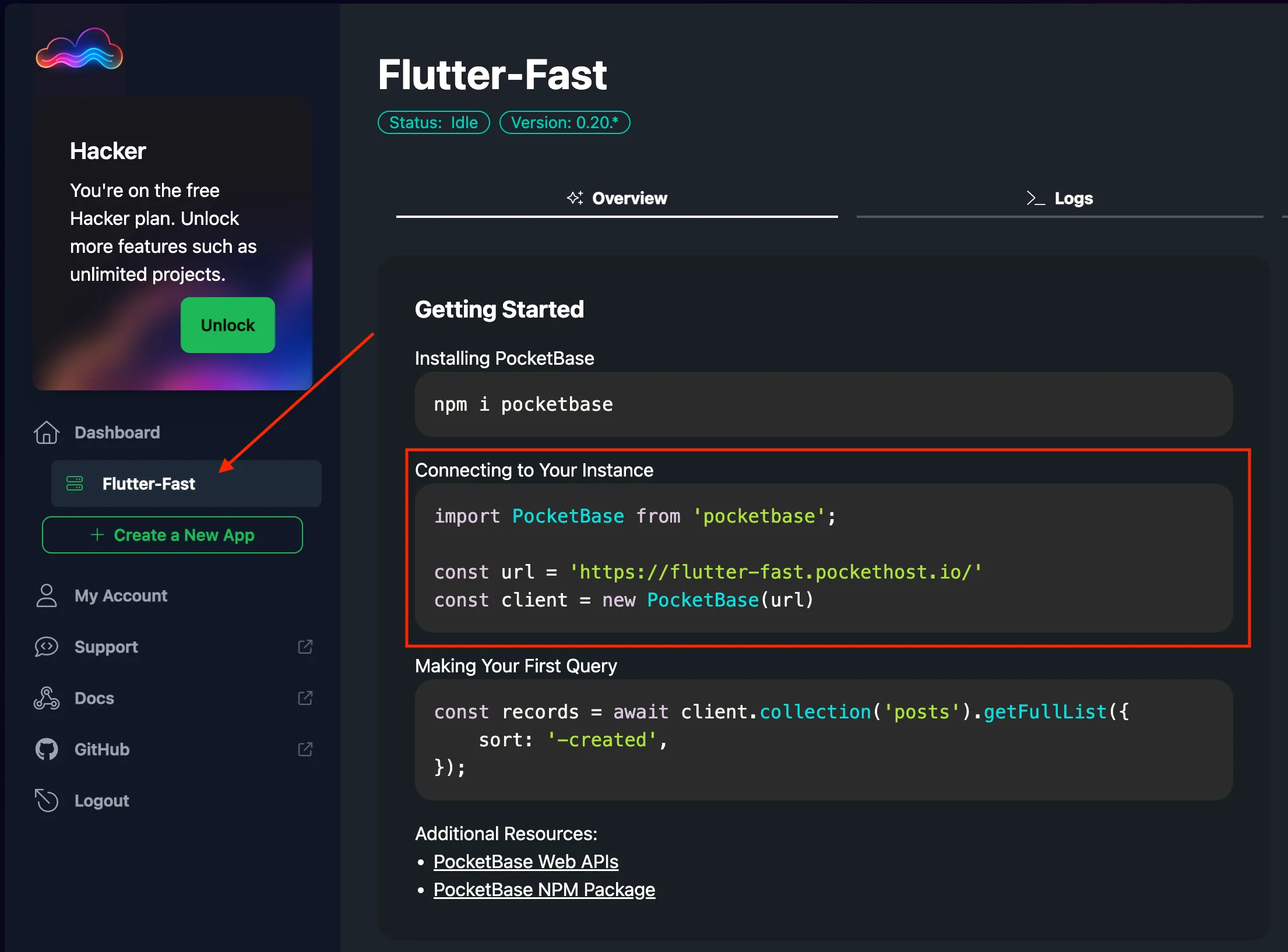Click the Making Your First Query label
Image resolution: width=1288 pixels, height=952 pixels.
click(x=516, y=666)
